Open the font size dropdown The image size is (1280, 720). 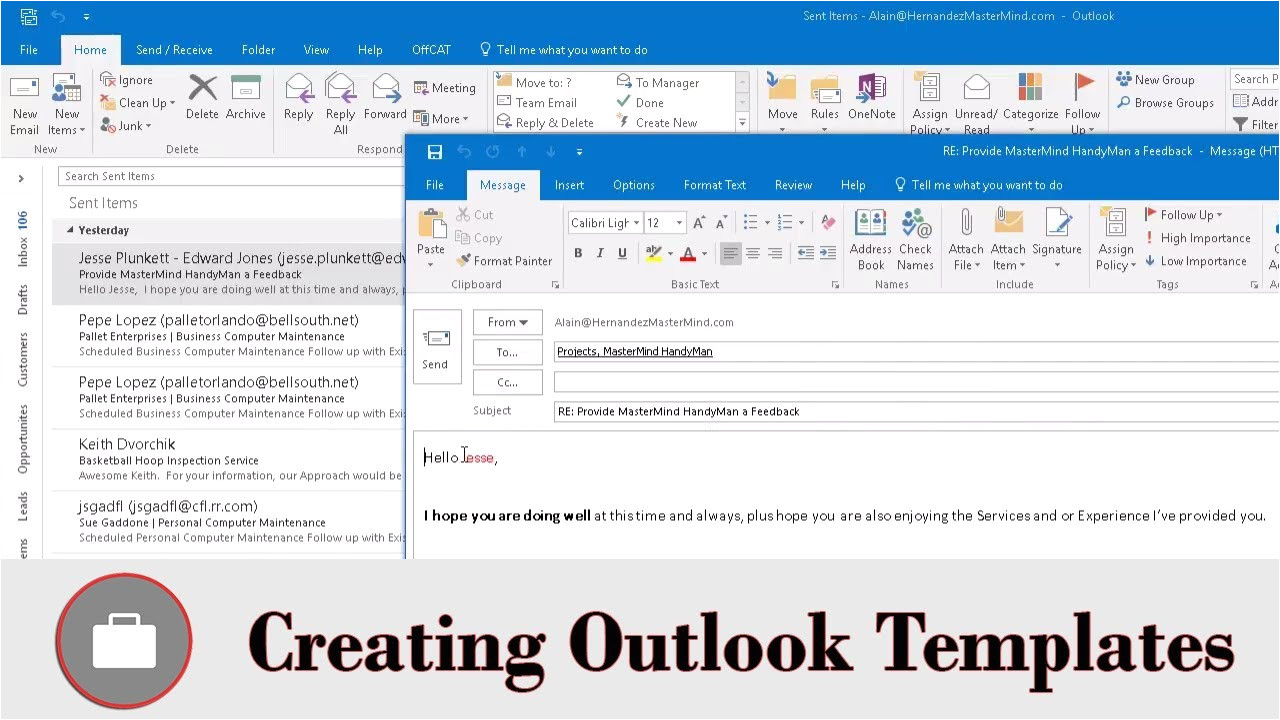coord(679,223)
